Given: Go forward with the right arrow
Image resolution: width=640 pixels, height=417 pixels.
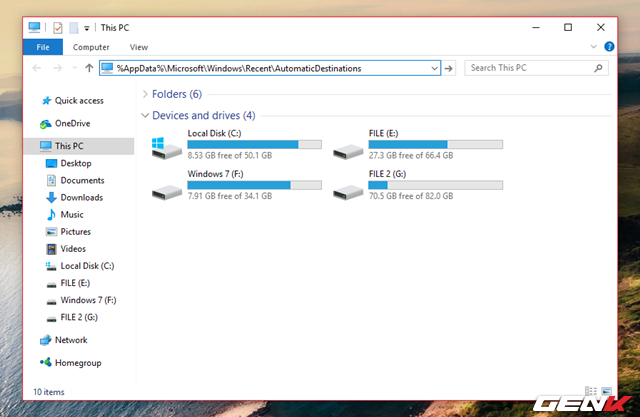Looking at the screenshot, I should tap(58, 68).
